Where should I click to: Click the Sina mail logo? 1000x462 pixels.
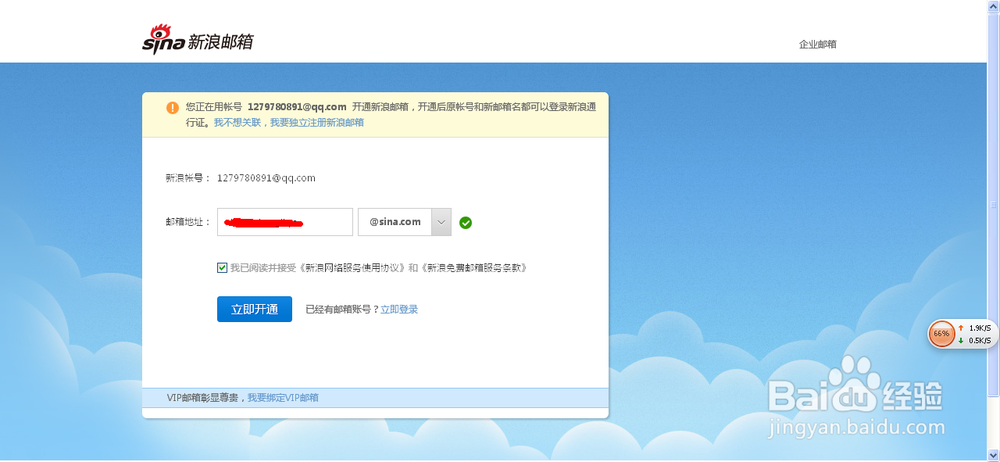198,39
